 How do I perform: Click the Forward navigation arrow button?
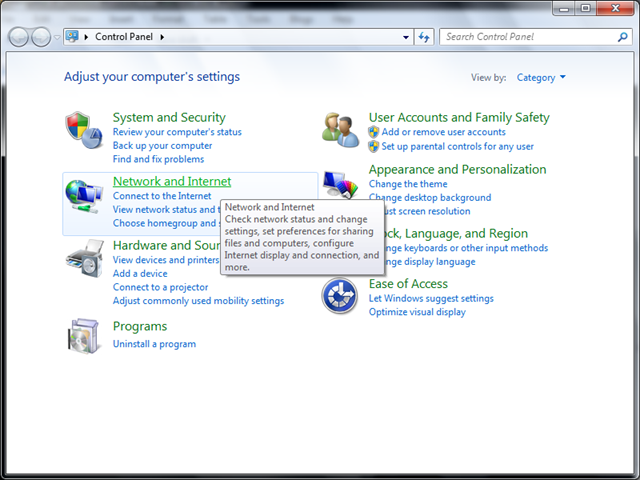pos(41,37)
